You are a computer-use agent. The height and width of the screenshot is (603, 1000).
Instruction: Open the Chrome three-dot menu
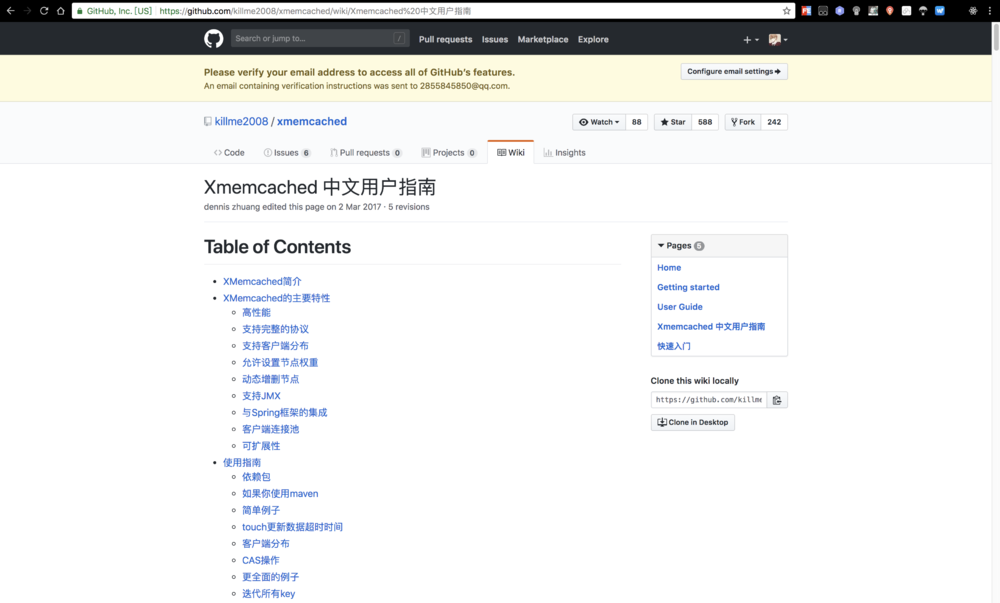tap(990, 11)
